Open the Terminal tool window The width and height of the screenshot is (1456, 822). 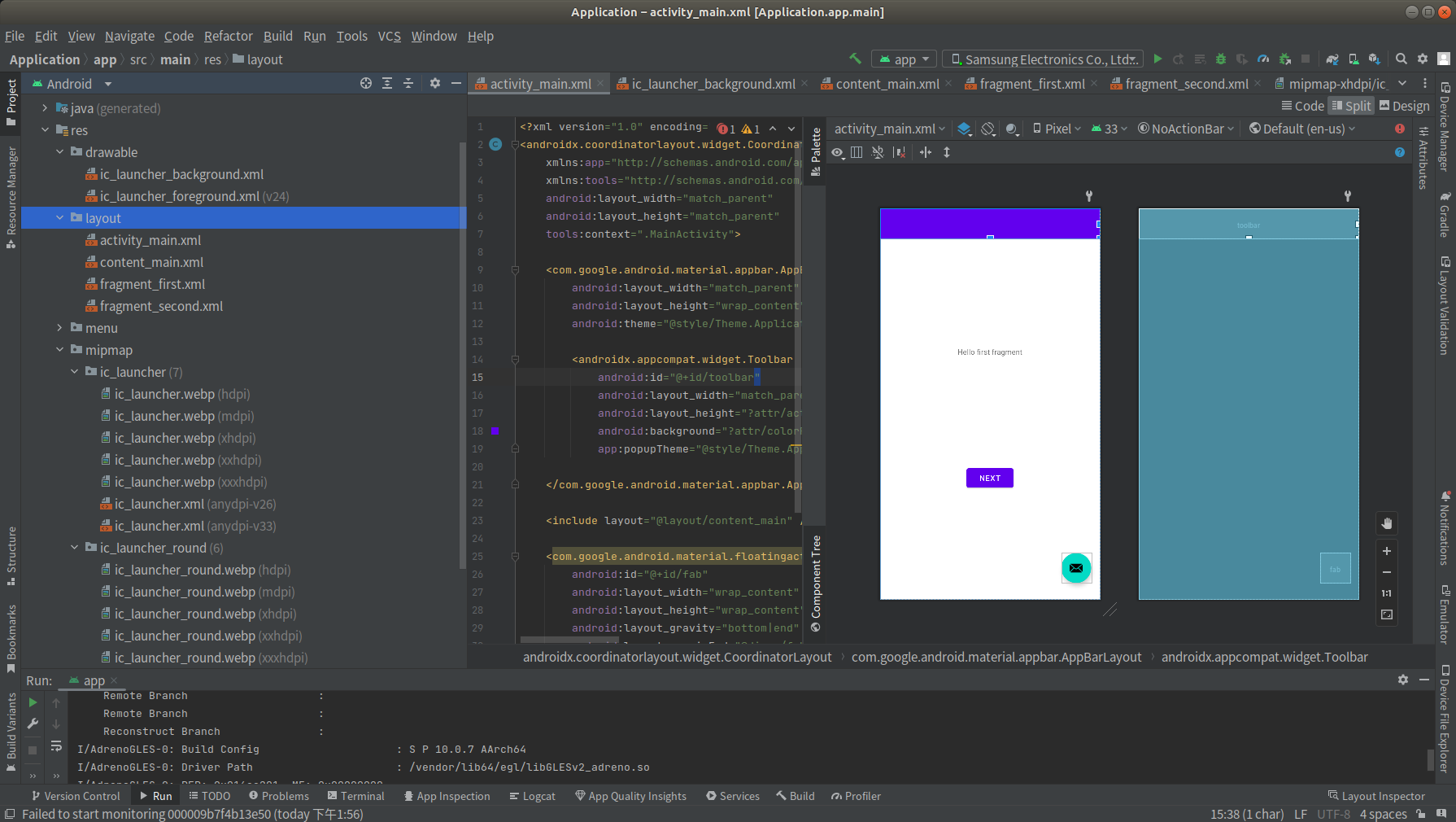(x=355, y=796)
